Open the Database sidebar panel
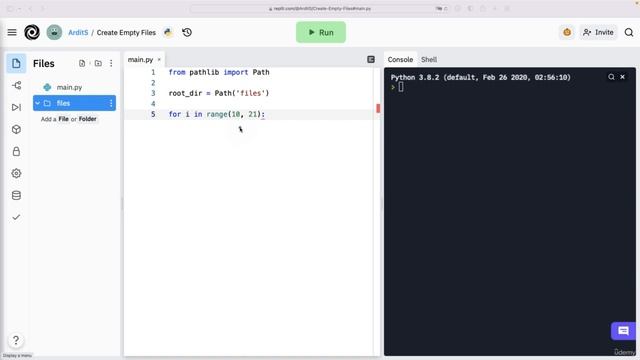Image resolution: width=640 pixels, height=360 pixels. pyautogui.click(x=16, y=196)
